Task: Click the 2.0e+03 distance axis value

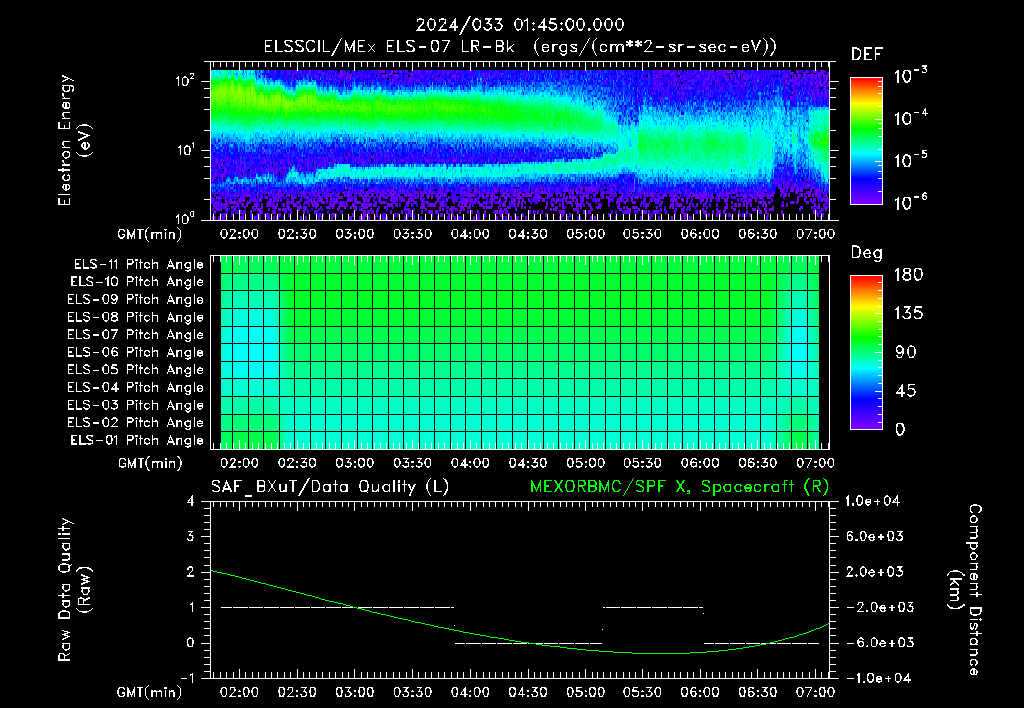Action: [874, 572]
